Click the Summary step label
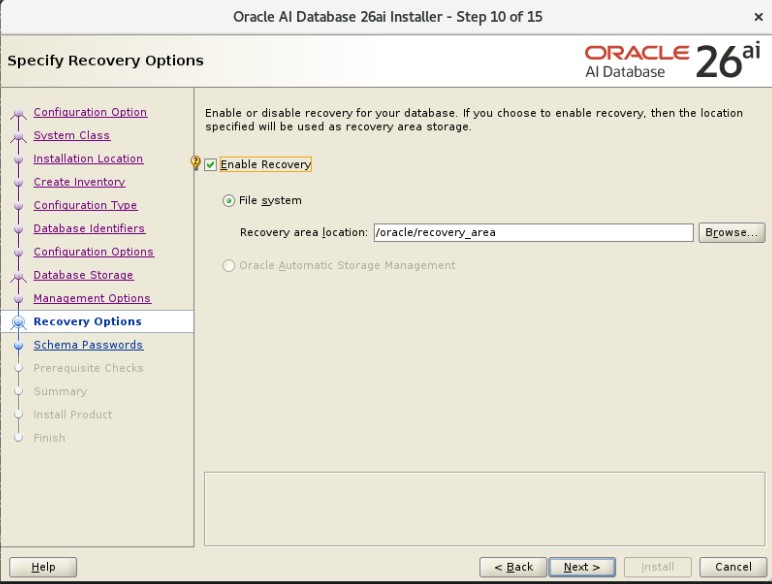 pyautogui.click(x=60, y=391)
